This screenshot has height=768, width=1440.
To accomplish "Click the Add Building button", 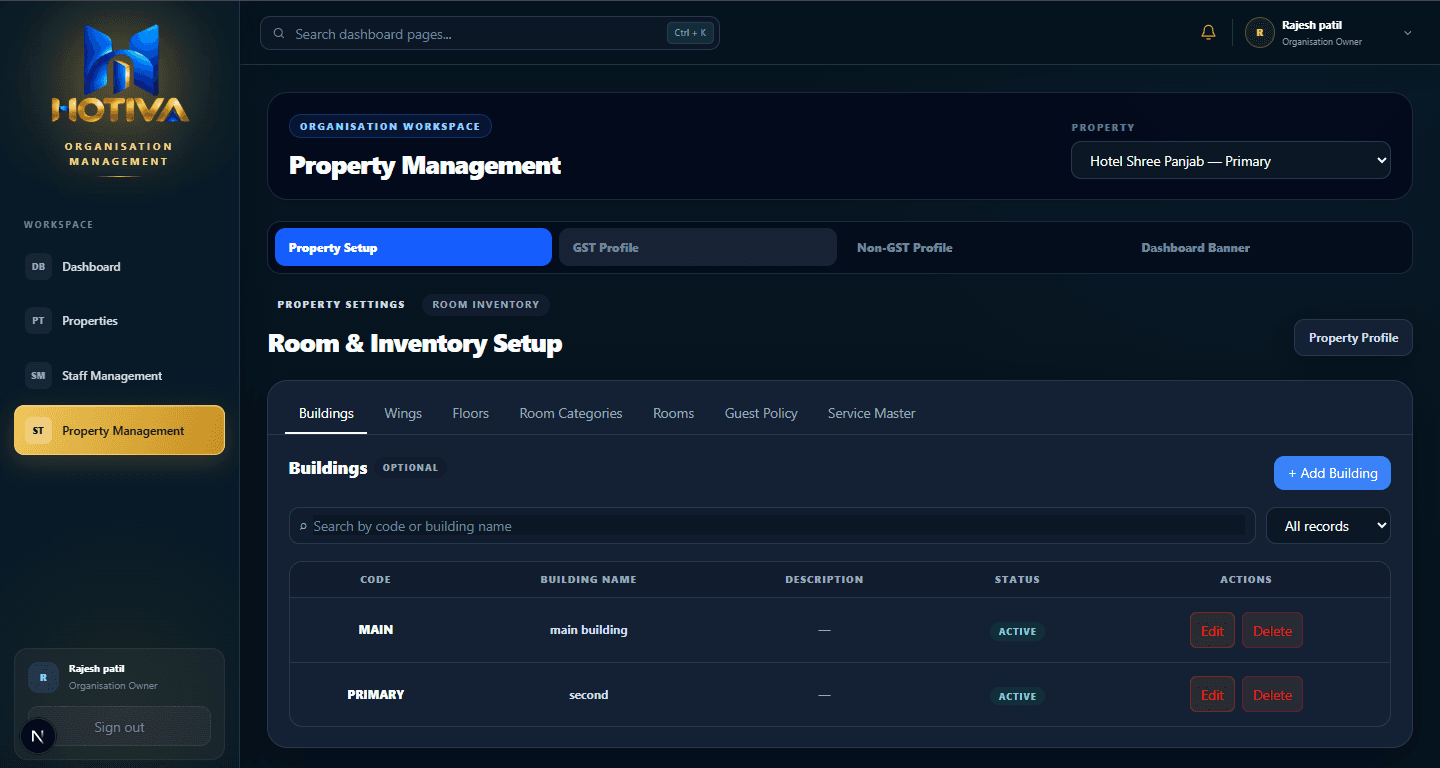I will point(1332,473).
